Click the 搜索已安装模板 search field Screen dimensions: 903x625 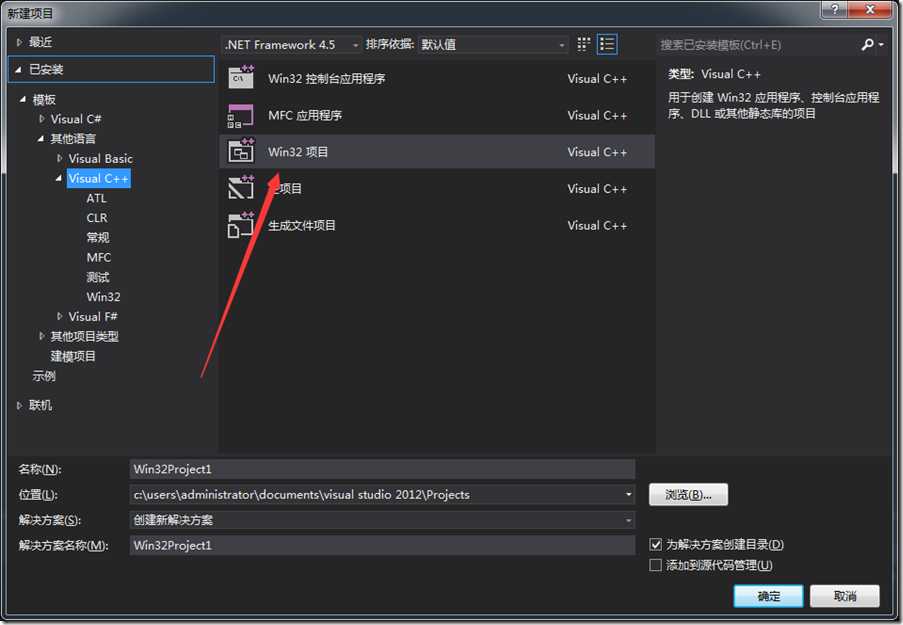tap(757, 44)
